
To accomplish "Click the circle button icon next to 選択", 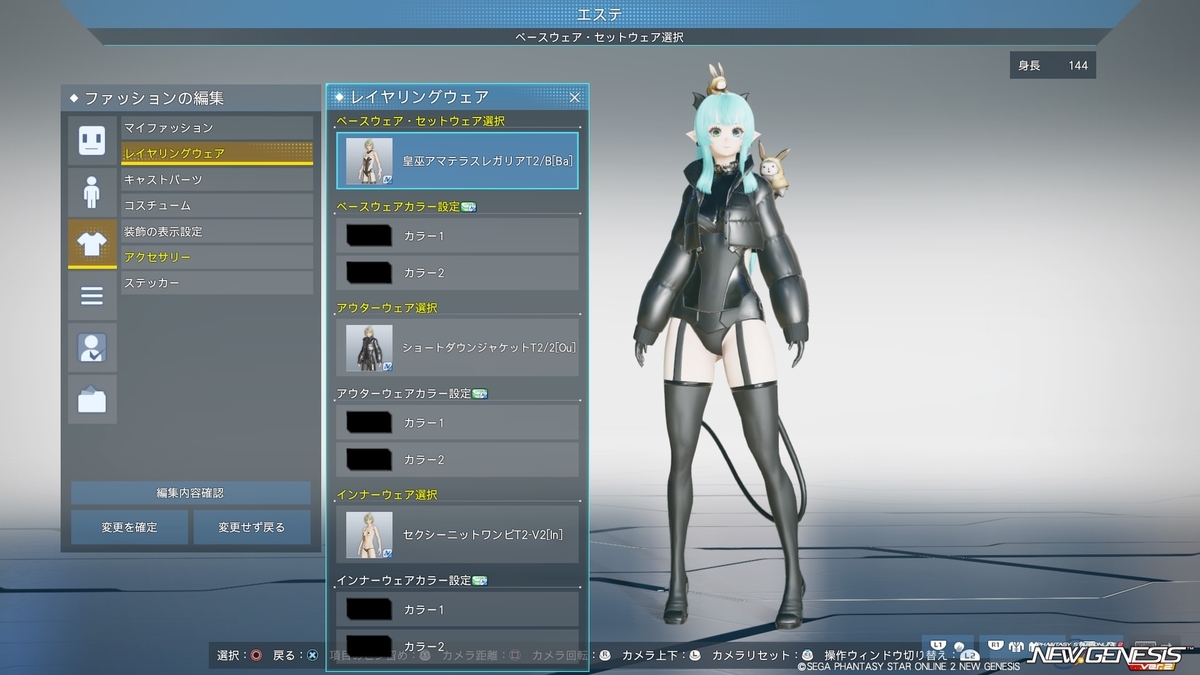I will point(256,656).
